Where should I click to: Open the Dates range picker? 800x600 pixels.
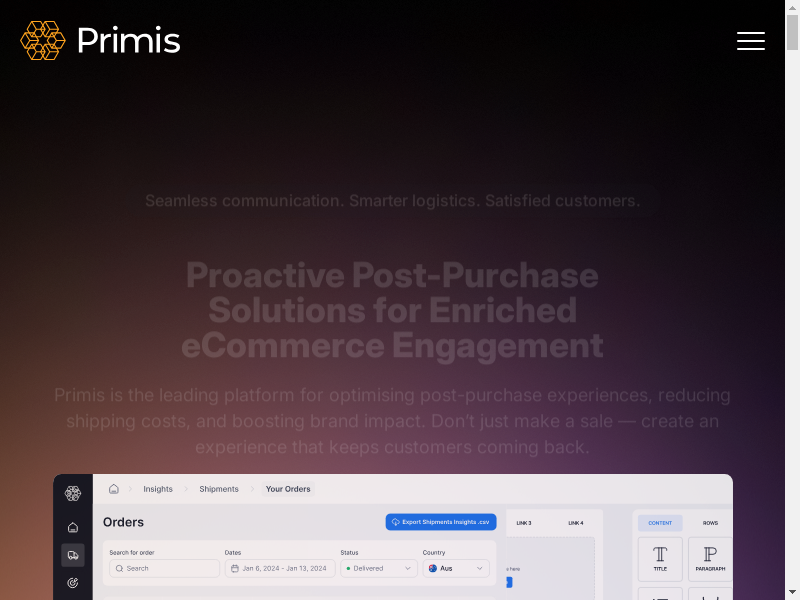click(279, 568)
